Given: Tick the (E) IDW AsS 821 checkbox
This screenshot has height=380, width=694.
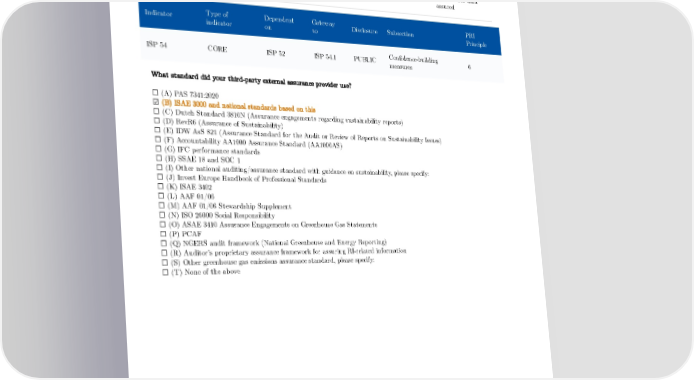Looking at the screenshot, I should (x=157, y=130).
